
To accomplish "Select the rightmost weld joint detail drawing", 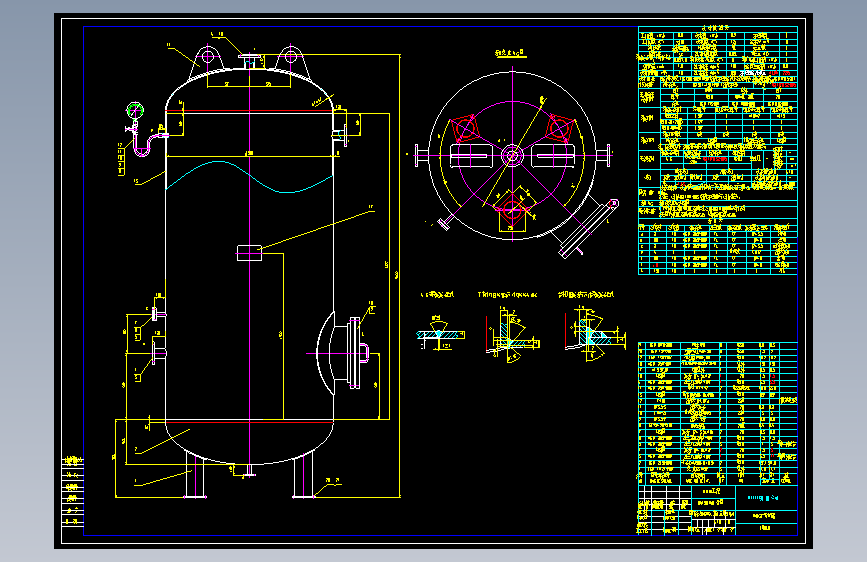I will 594,335.
